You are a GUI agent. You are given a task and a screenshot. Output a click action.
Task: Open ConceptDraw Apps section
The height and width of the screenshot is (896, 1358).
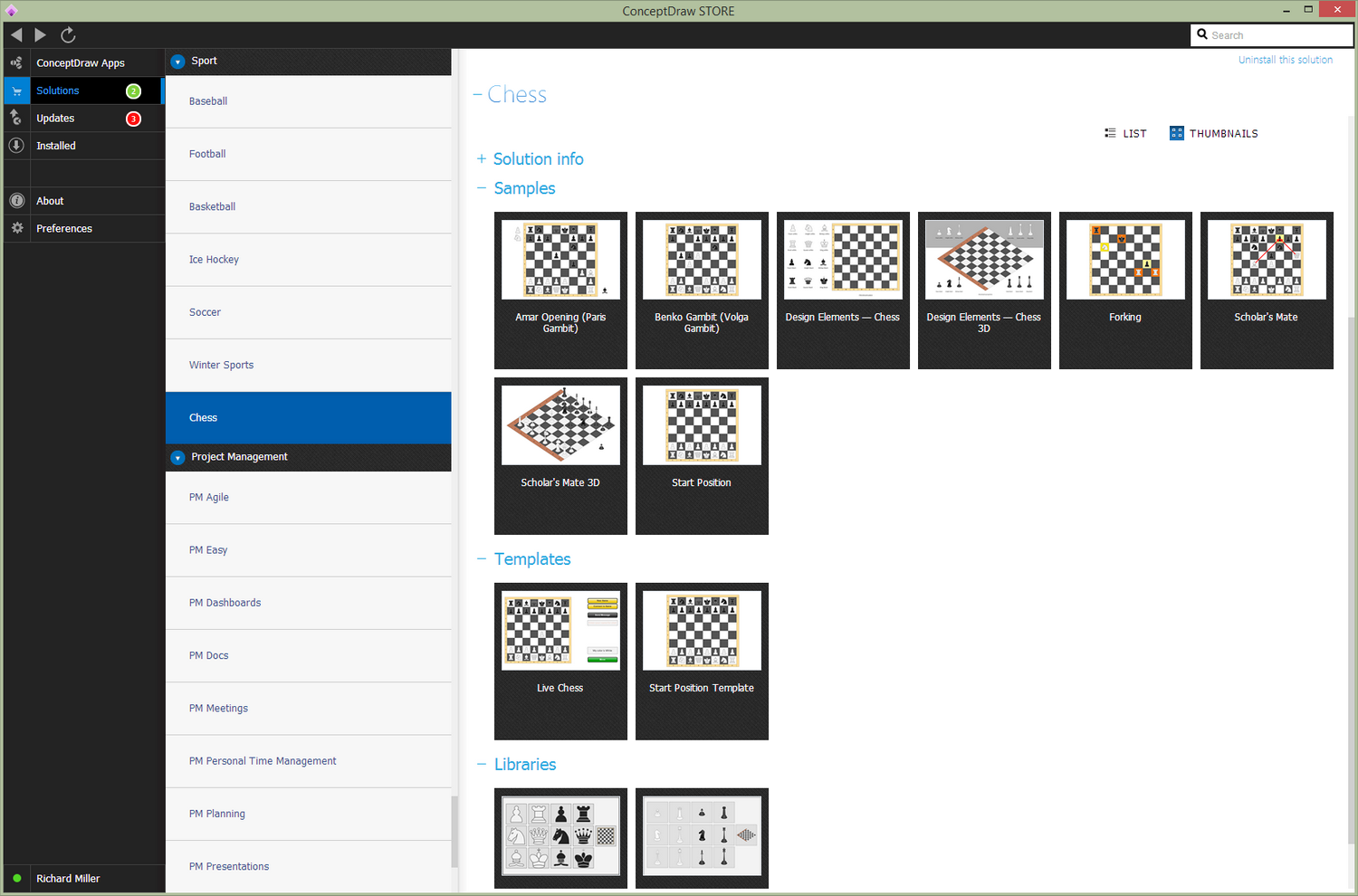point(84,62)
